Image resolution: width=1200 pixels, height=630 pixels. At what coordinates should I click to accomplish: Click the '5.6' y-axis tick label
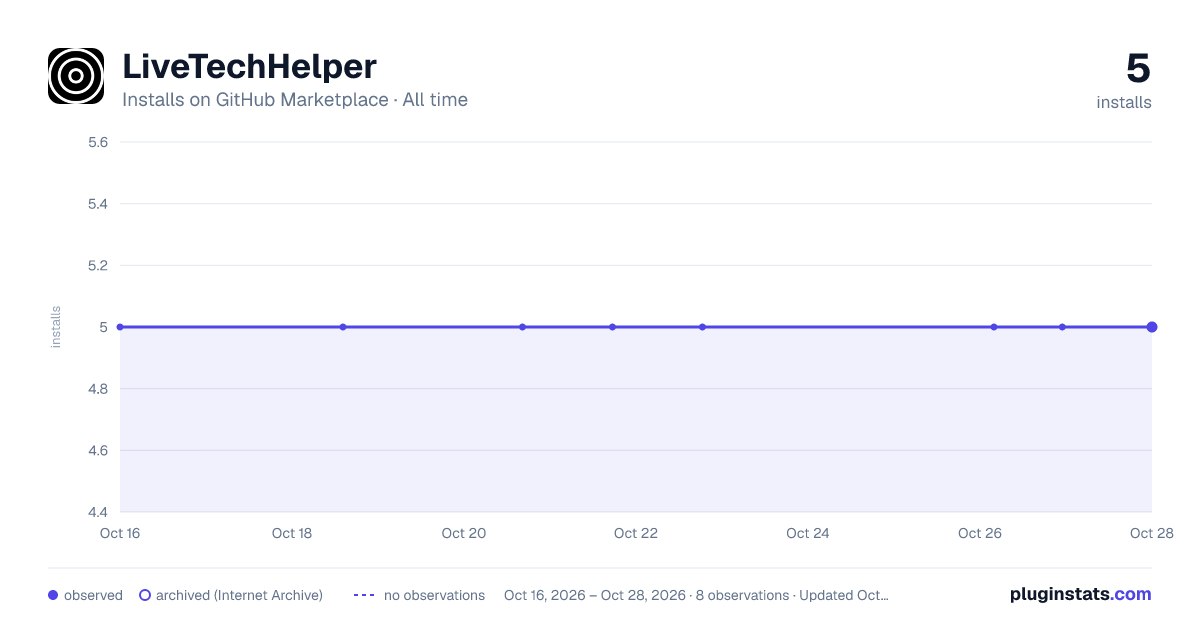tap(98, 142)
